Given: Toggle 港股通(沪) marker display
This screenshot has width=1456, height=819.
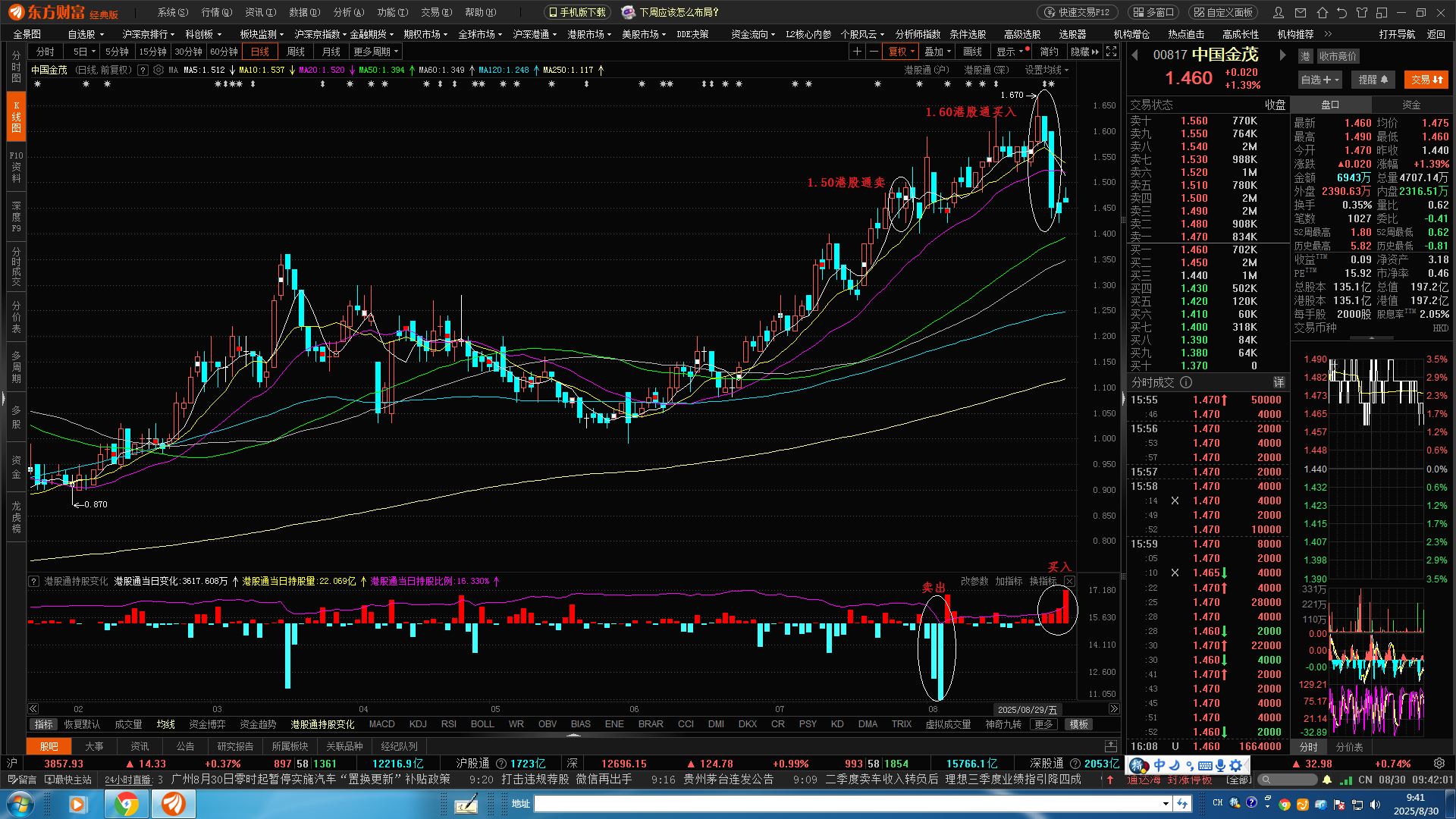Looking at the screenshot, I should pos(926,70).
